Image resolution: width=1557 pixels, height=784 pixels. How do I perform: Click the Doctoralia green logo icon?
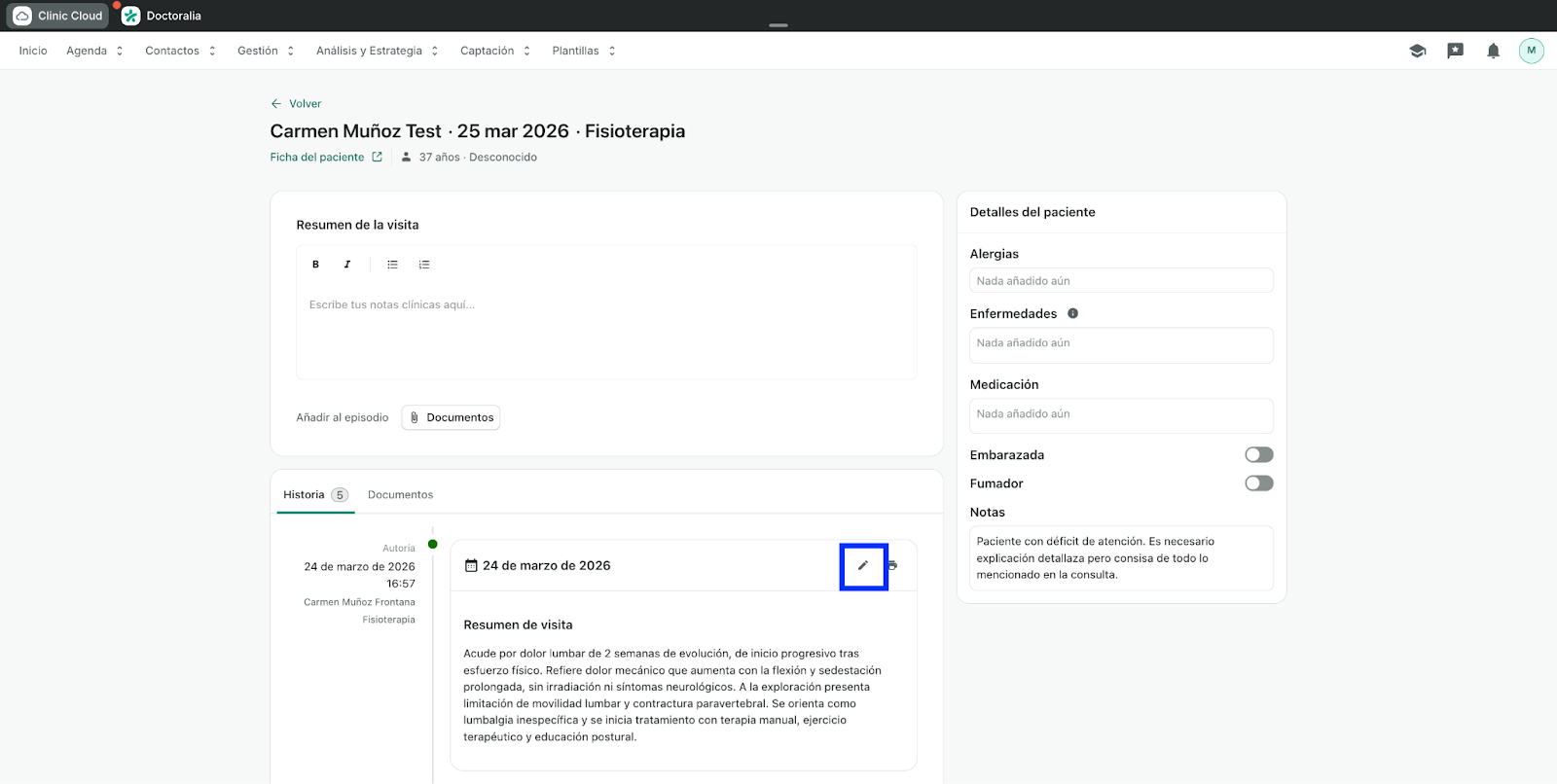point(130,16)
